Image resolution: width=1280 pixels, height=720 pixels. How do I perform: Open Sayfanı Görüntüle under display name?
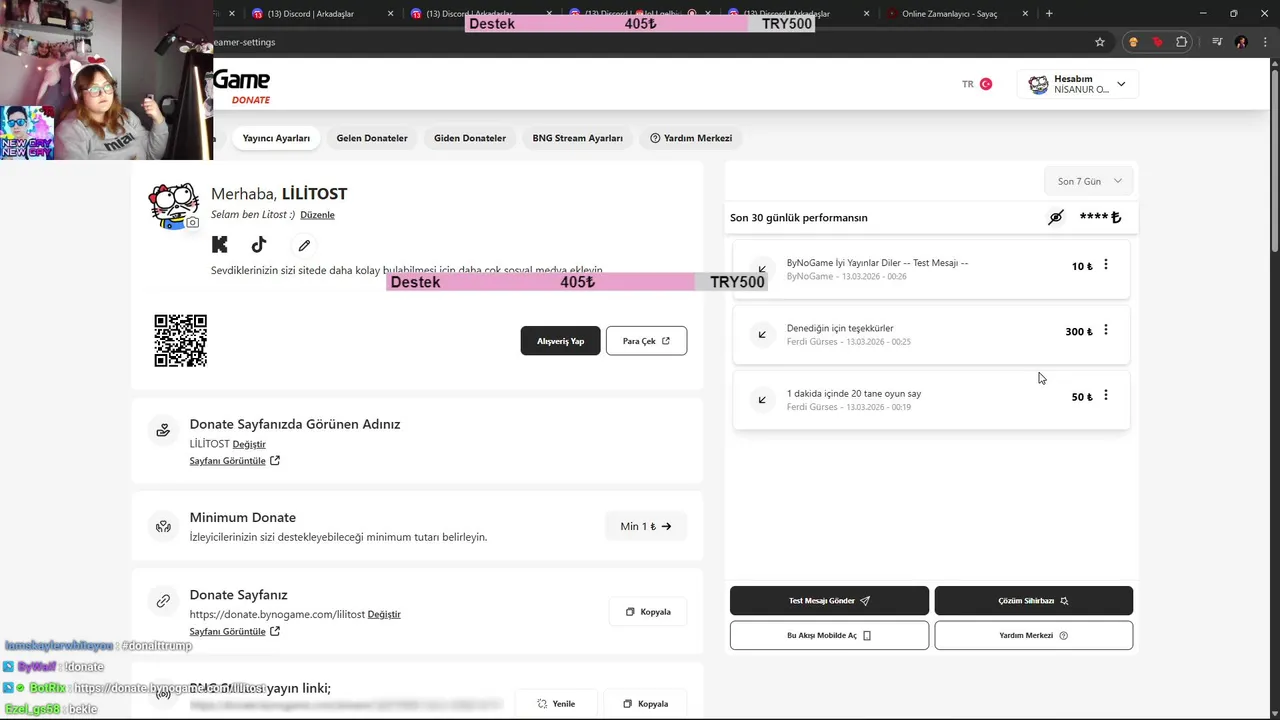pos(235,461)
